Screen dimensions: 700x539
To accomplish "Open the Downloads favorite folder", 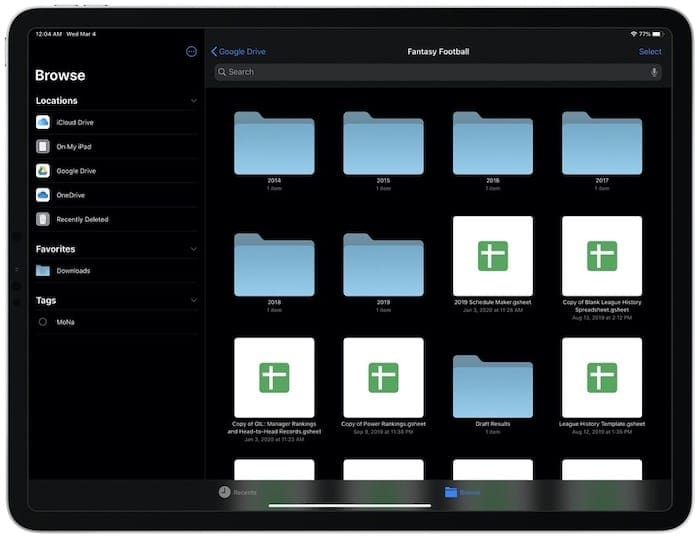I will tap(72, 271).
